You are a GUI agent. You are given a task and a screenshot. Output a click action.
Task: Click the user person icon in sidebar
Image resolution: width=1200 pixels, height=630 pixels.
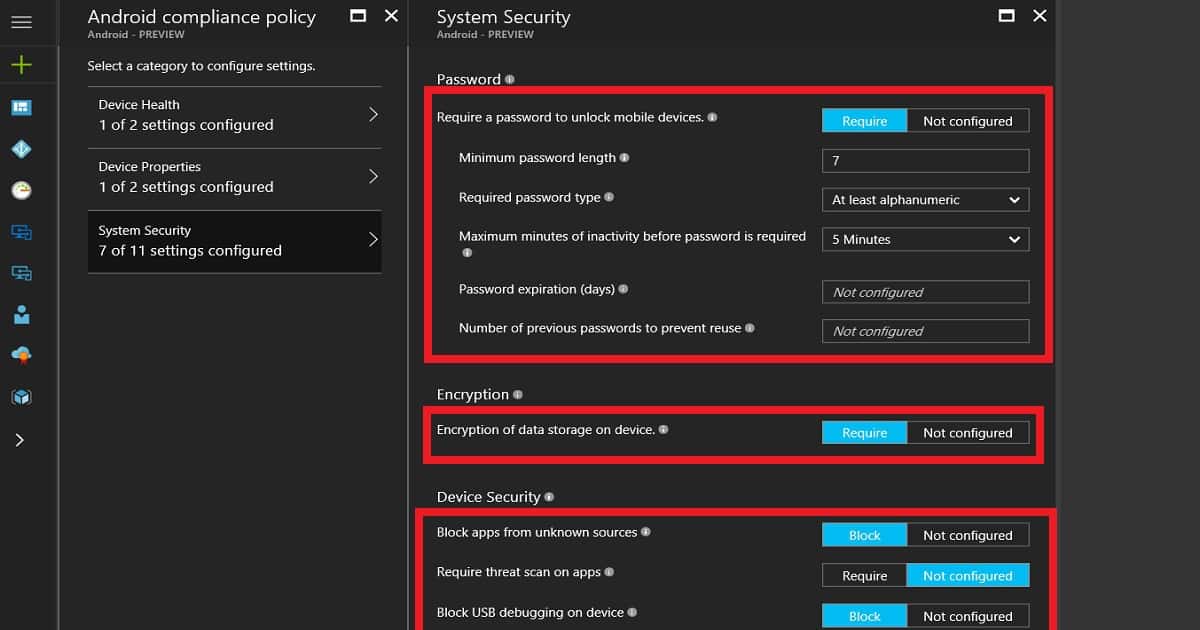tap(21, 314)
